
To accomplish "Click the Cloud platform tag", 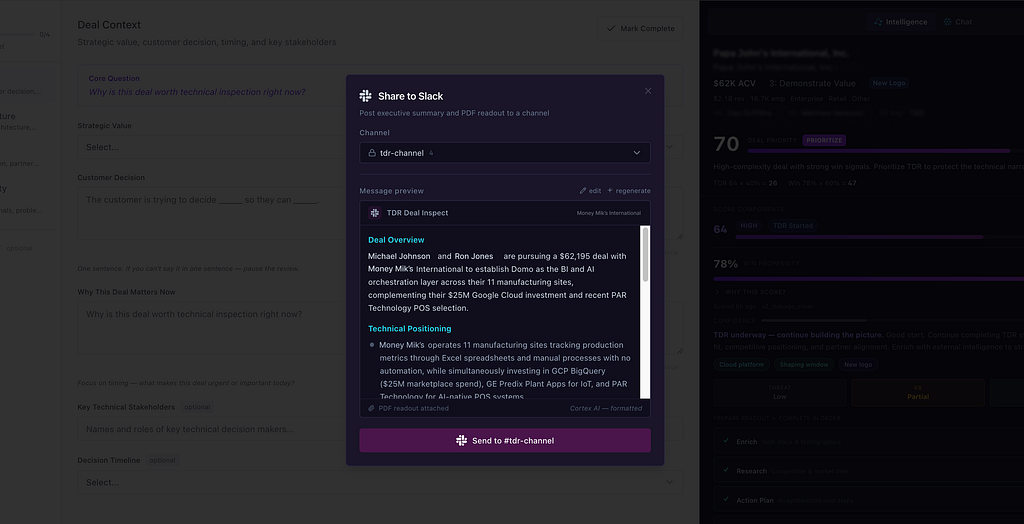I will coord(741,365).
